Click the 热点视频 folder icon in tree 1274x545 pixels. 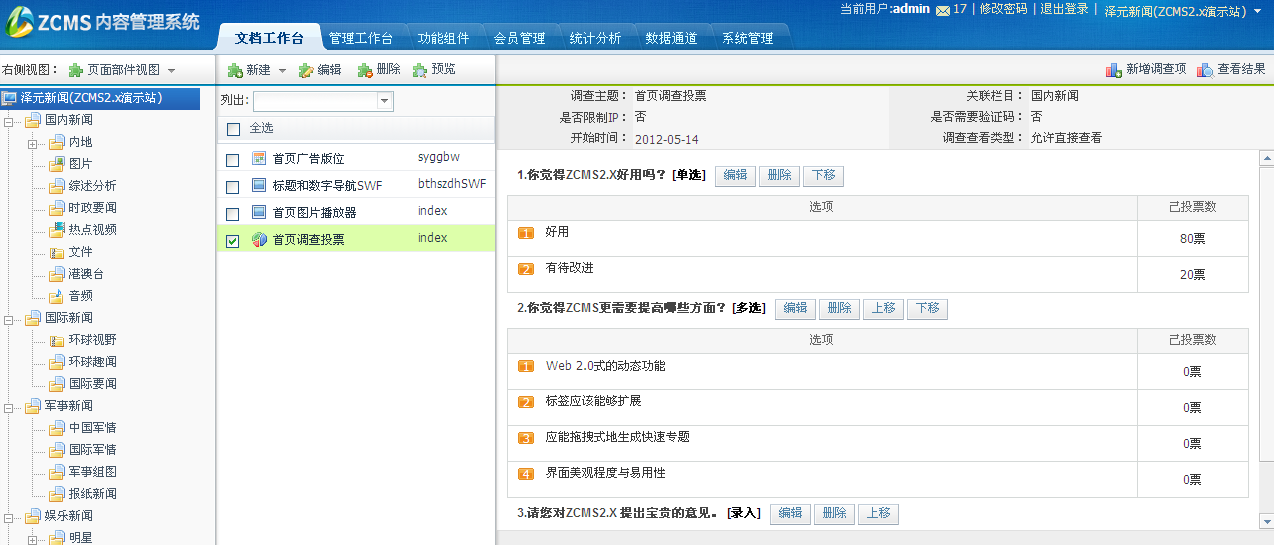click(x=57, y=230)
